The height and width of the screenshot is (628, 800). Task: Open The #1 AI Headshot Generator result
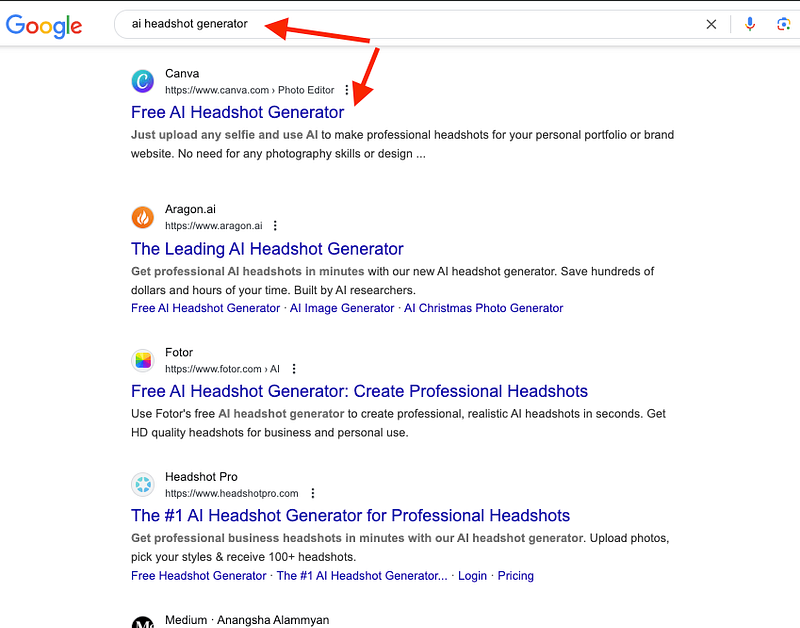coord(350,516)
